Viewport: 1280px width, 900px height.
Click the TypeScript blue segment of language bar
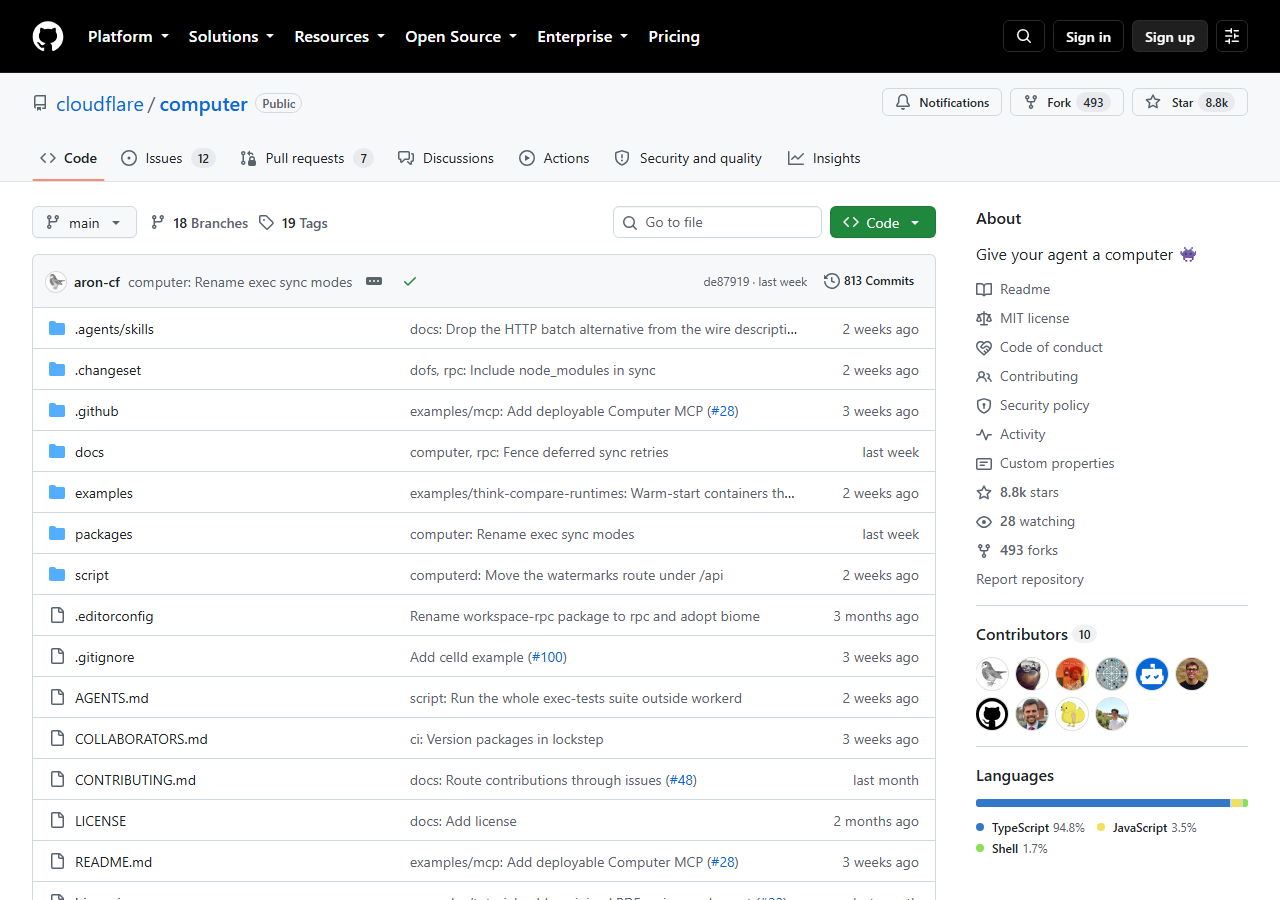1103,803
